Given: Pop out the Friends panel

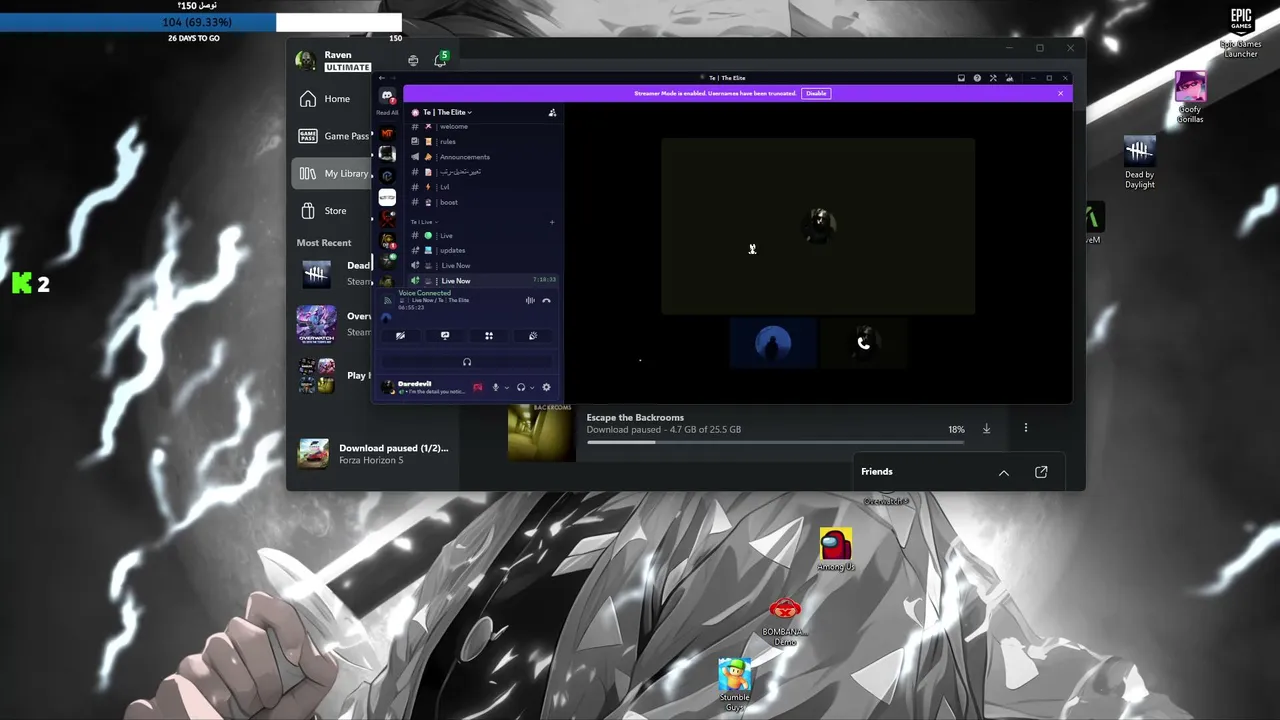Looking at the screenshot, I should tap(1041, 472).
